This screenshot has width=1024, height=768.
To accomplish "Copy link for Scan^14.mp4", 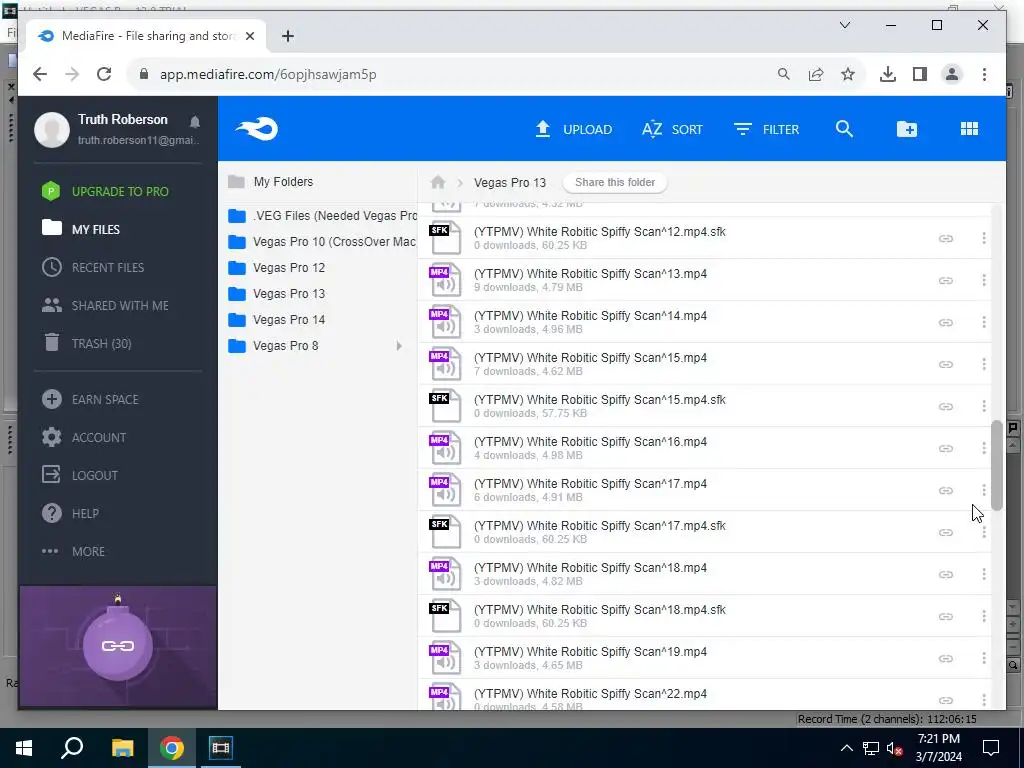I will coord(945,323).
